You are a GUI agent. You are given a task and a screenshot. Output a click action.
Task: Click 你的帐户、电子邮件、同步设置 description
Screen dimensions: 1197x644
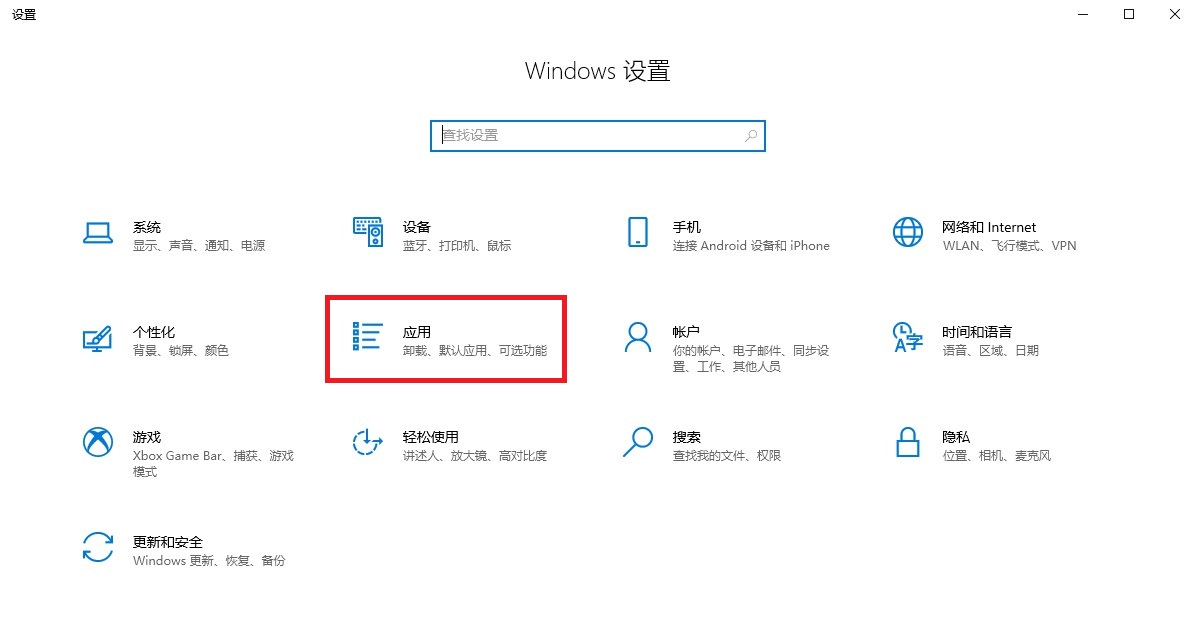750,359
